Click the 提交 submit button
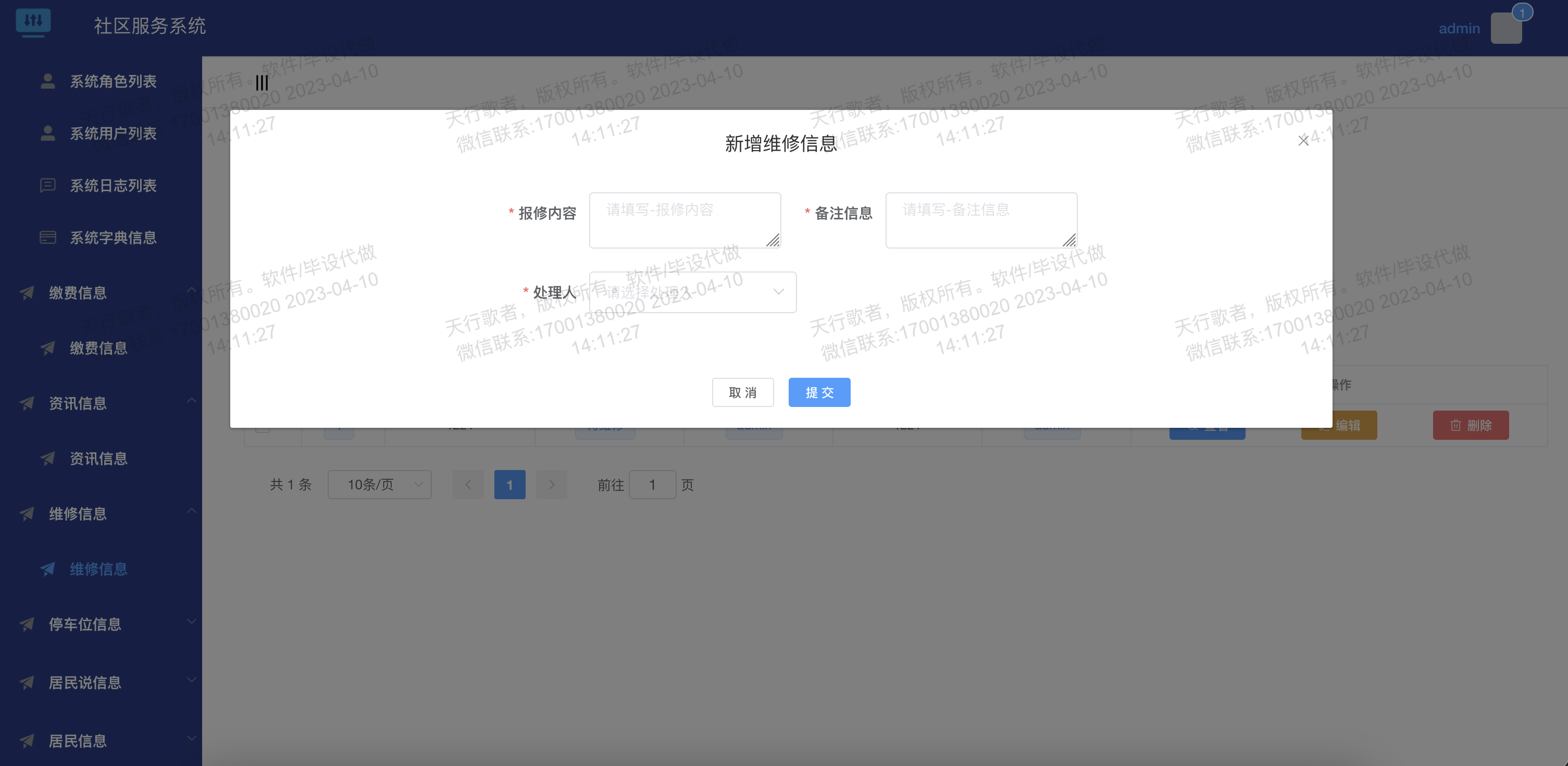The width and height of the screenshot is (1568, 766). [x=819, y=392]
